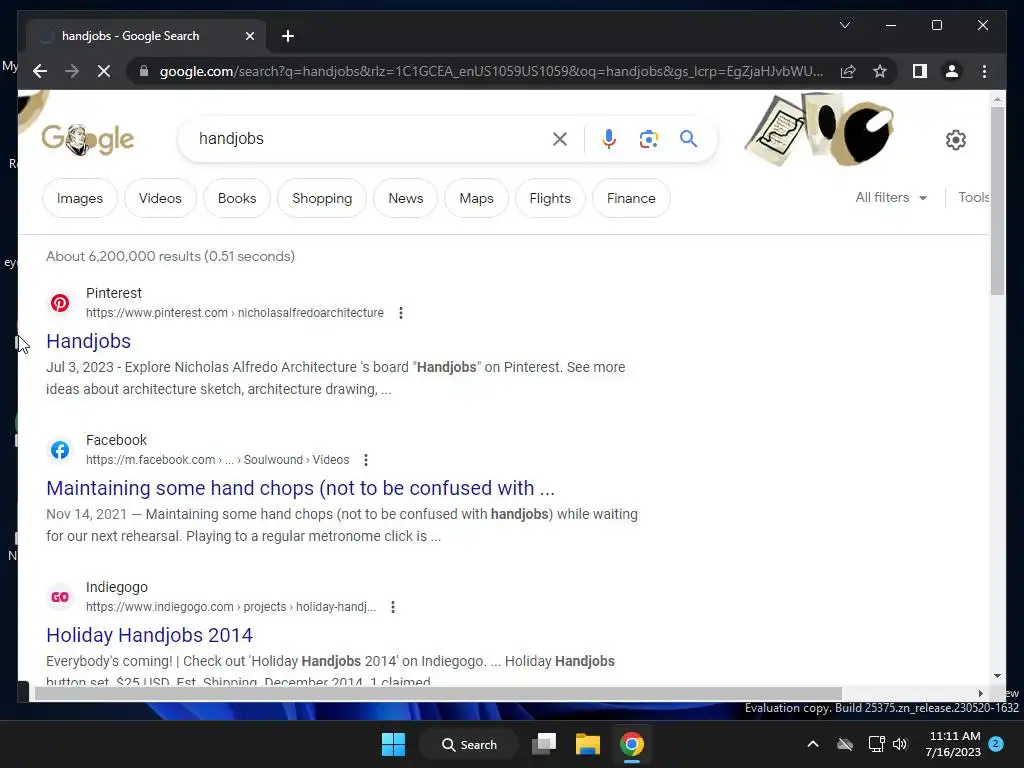Click the scrollbar down arrow
Viewport: 1024px width, 768px height.
(x=997, y=676)
